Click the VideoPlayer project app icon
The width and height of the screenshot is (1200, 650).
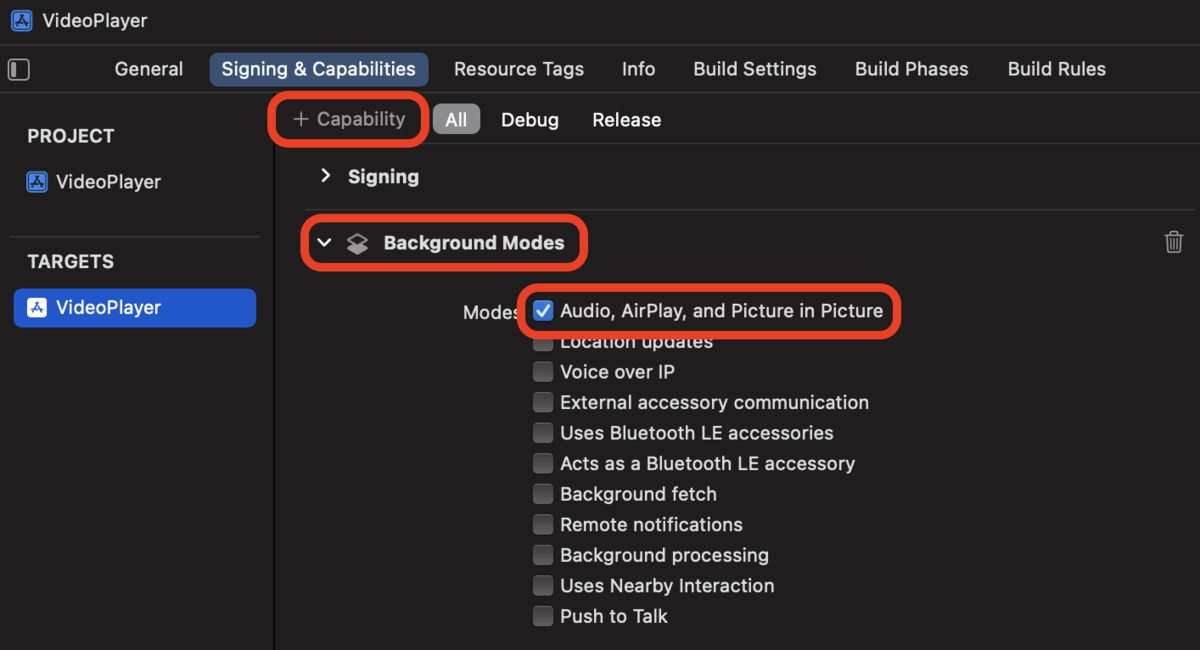pos(37,182)
